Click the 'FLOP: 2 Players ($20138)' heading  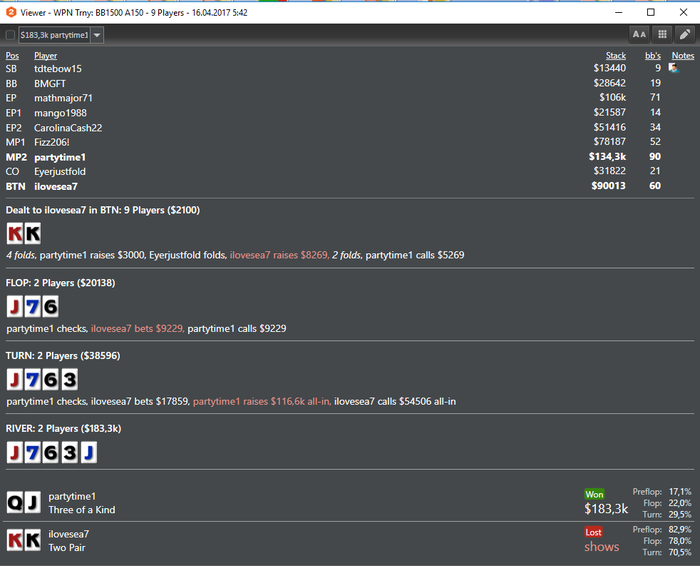pyautogui.click(x=60, y=283)
